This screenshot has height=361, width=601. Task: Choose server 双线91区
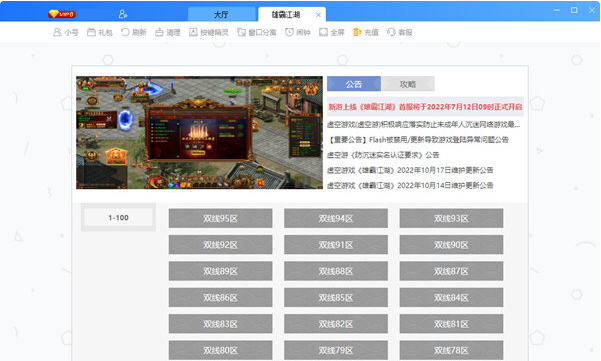[336, 245]
